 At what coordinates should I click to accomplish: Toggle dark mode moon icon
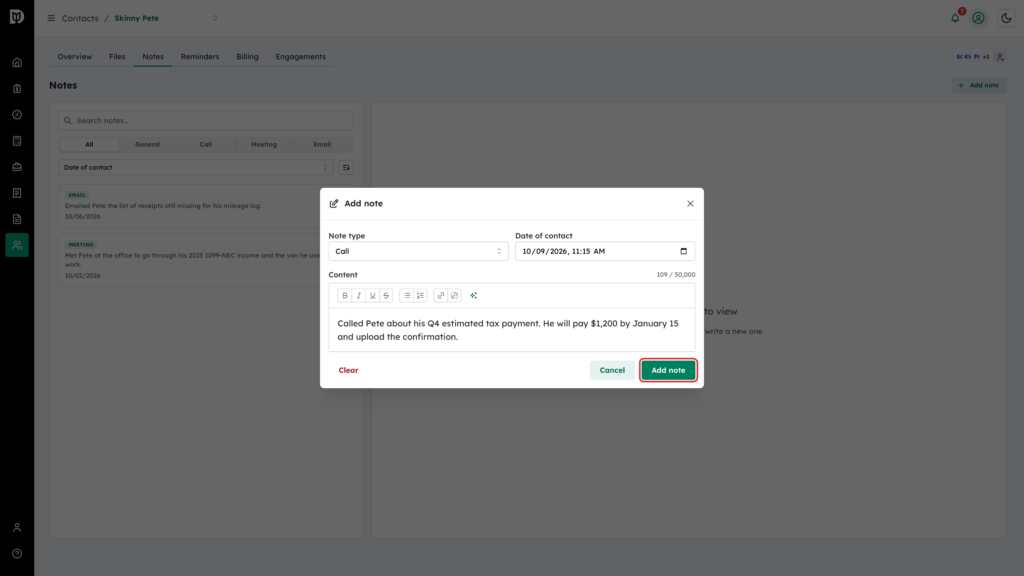pyautogui.click(x=1006, y=18)
